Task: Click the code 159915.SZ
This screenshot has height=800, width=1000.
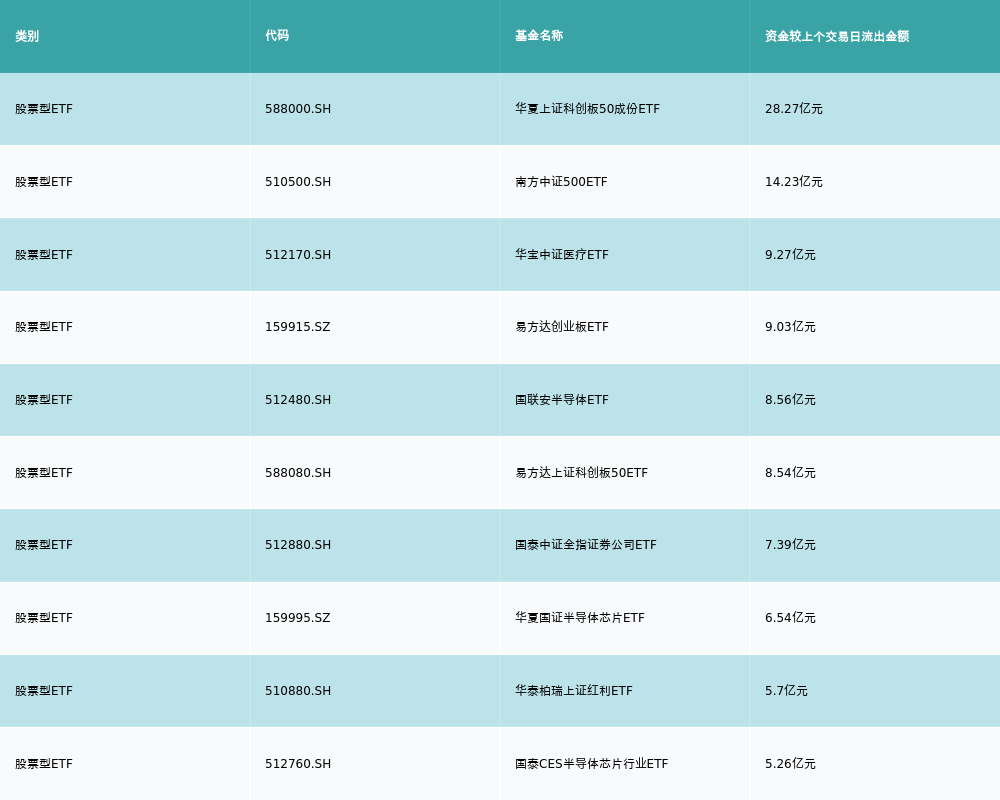Action: coord(296,327)
